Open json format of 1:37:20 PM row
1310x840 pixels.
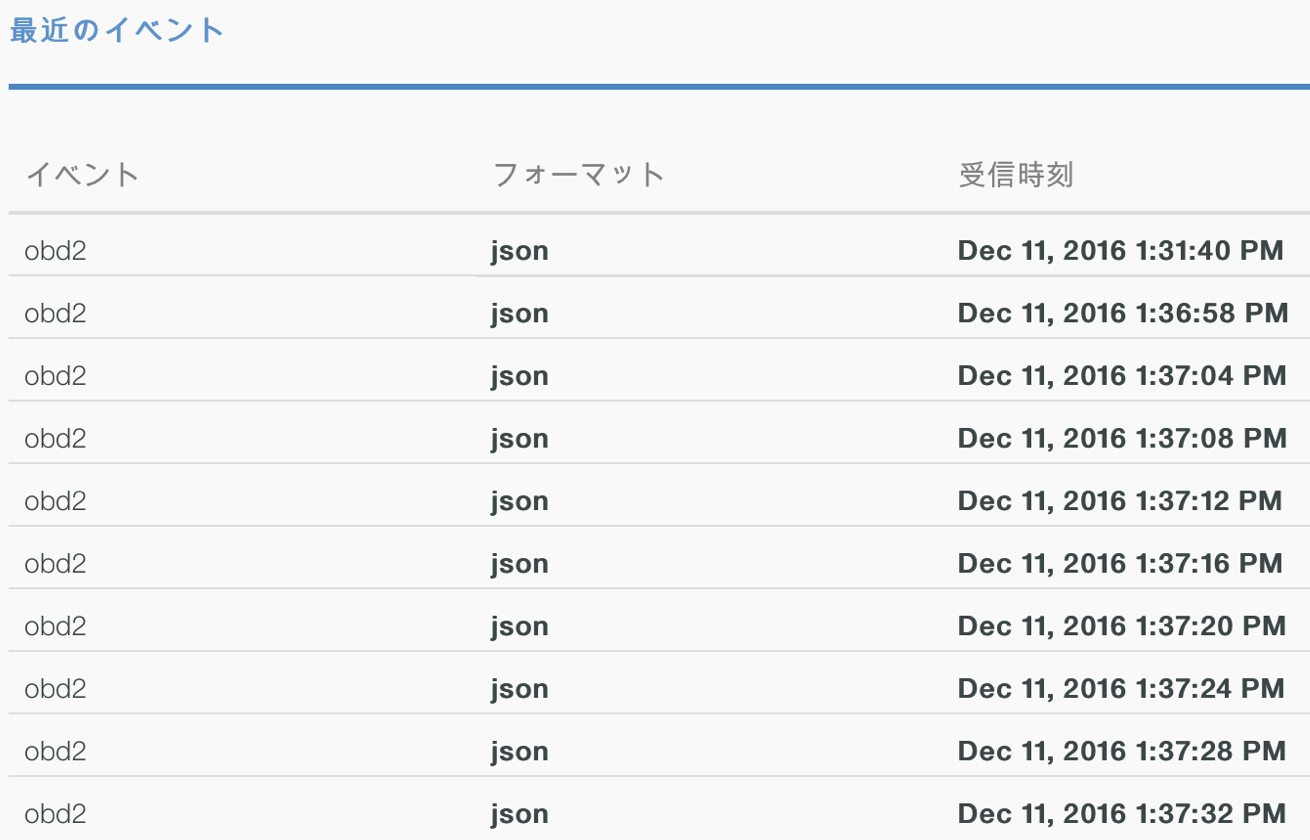click(519, 628)
